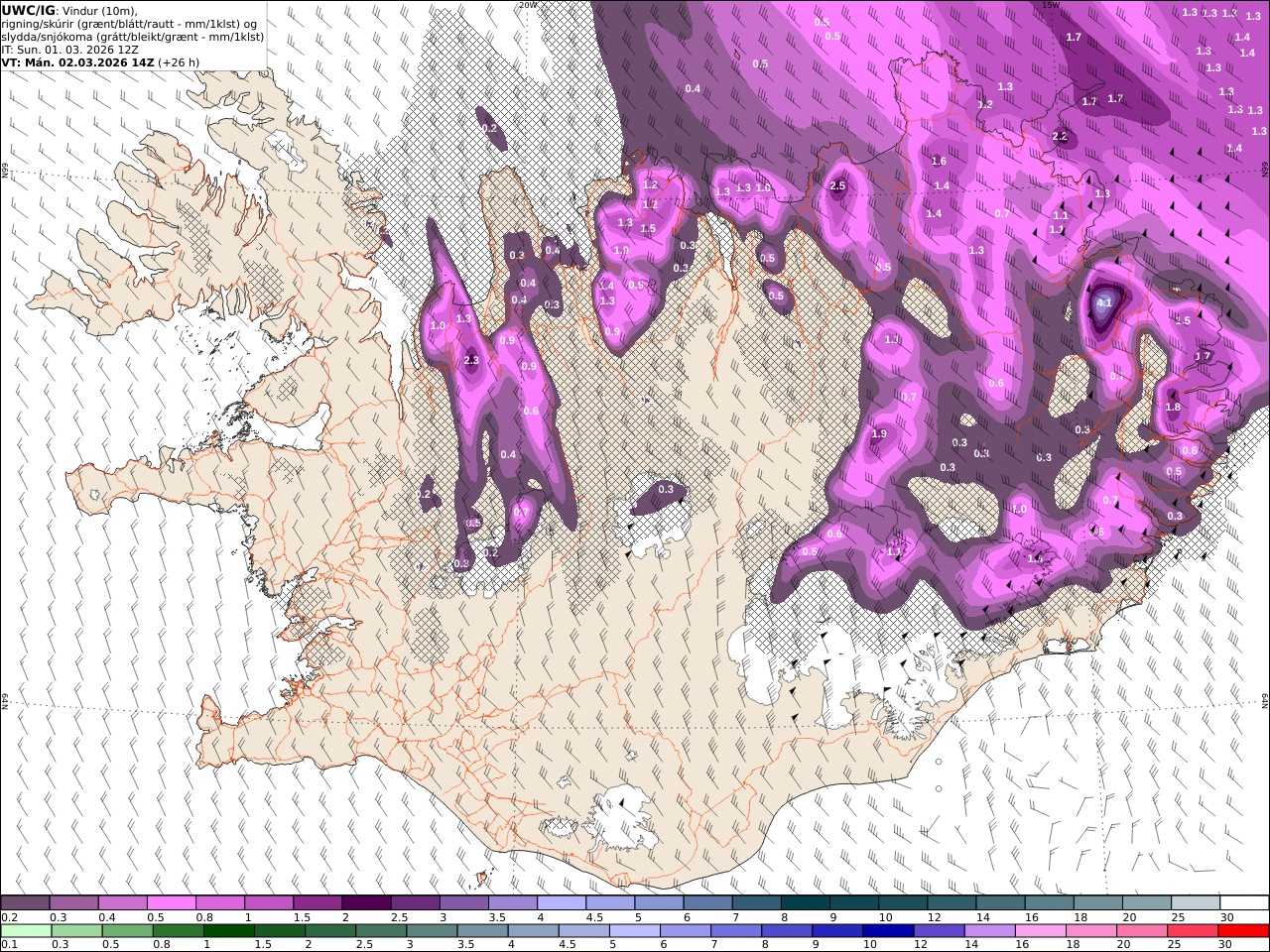The image size is (1270, 952).
Task: Pick white snow swatch after the 30 mark
Action: pos(1245,903)
